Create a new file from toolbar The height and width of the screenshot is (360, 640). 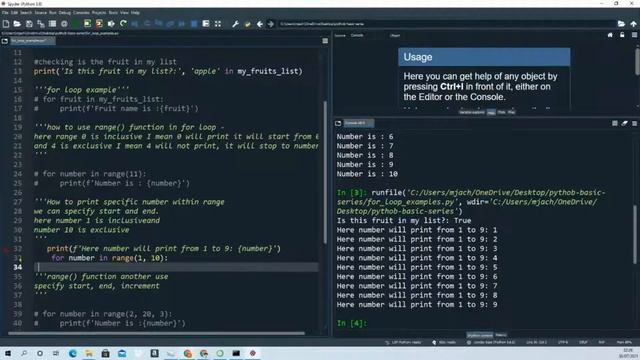click(x=6, y=24)
